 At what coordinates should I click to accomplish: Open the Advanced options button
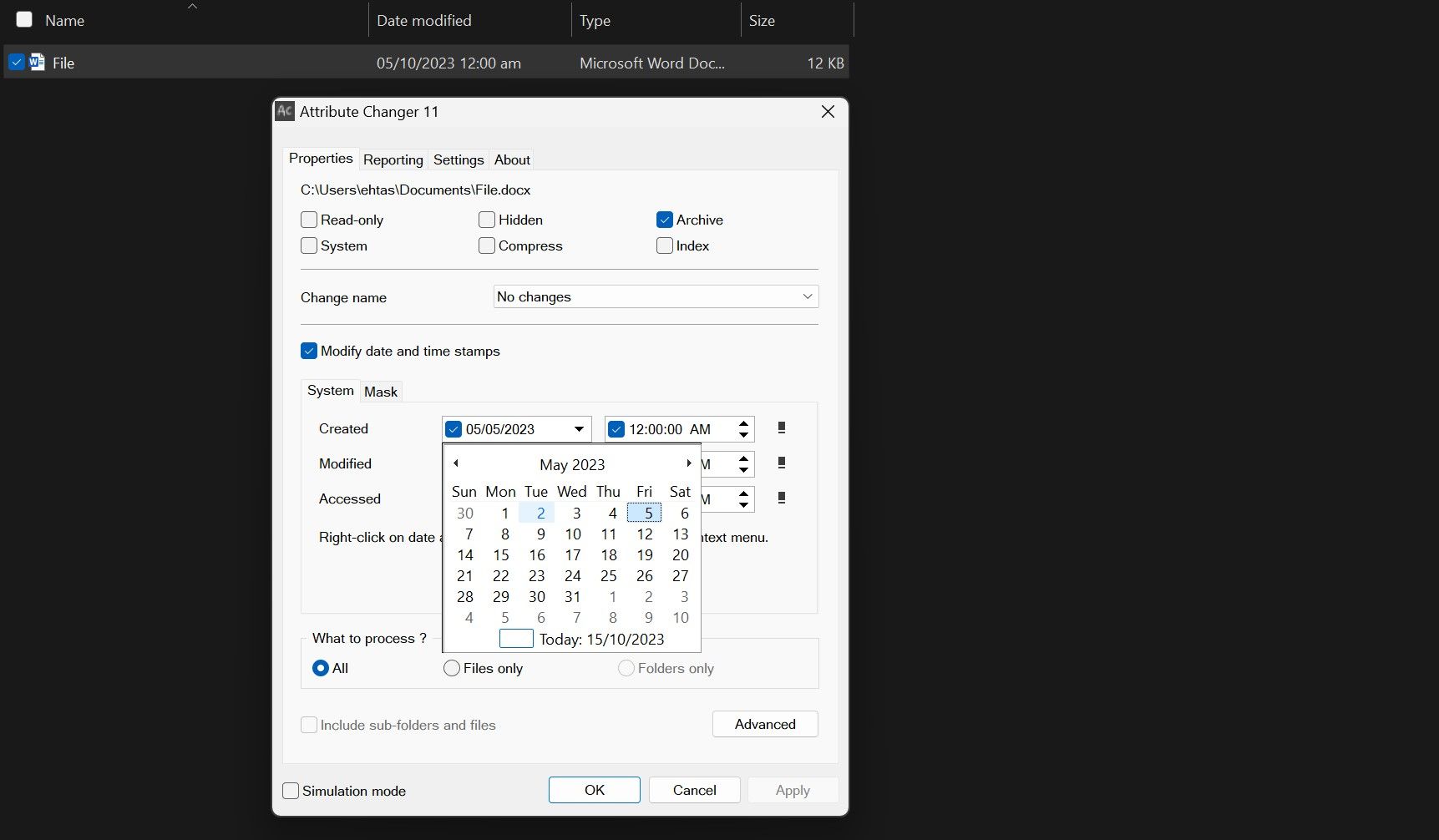pyautogui.click(x=765, y=724)
